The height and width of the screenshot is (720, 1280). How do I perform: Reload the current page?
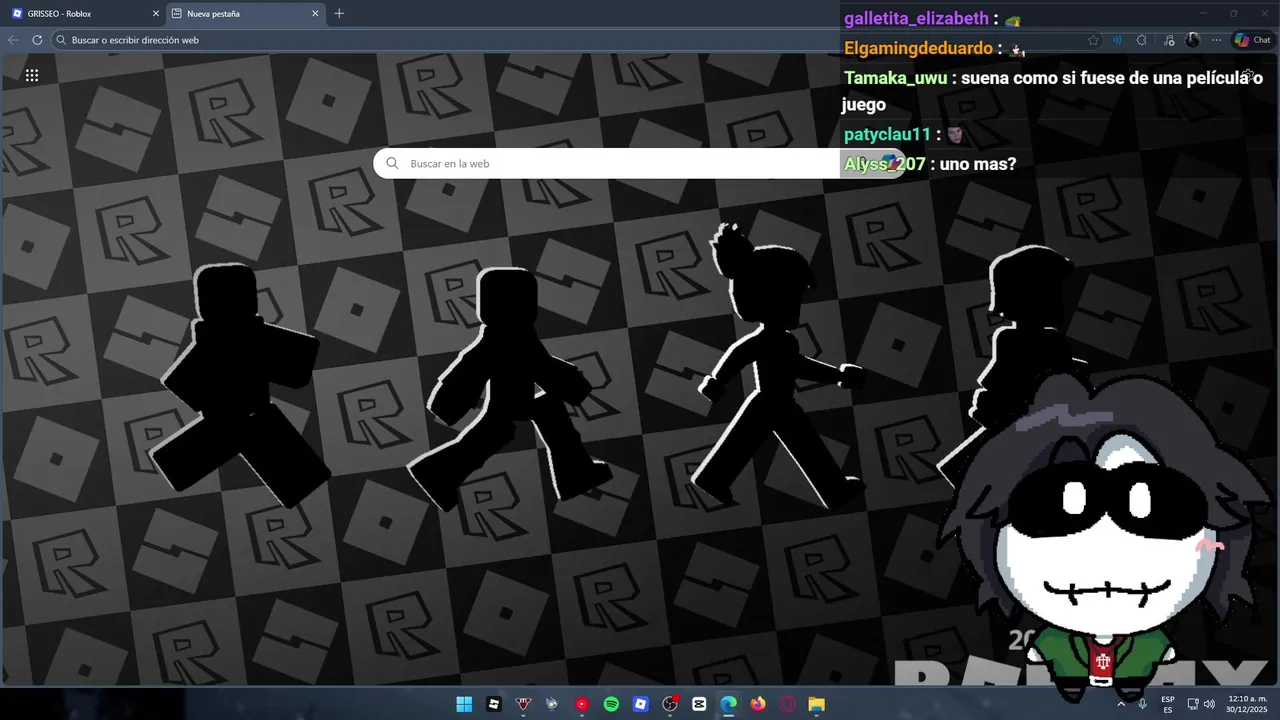[37, 40]
